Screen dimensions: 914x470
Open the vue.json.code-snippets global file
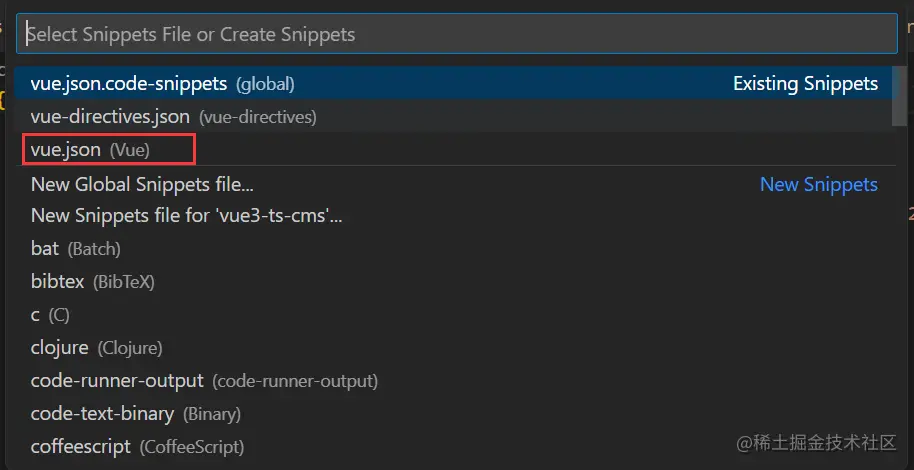(x=129, y=84)
